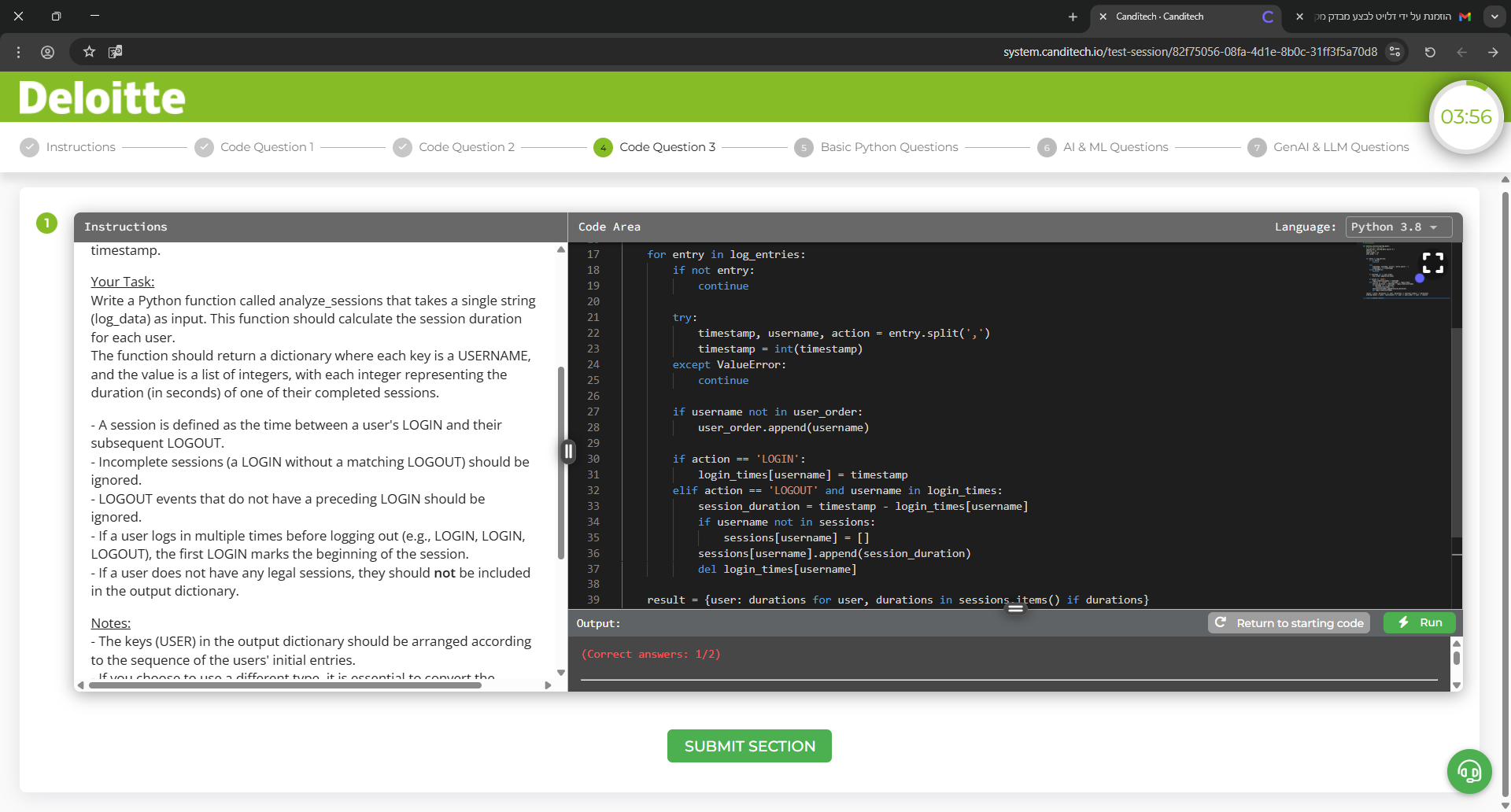Open the browser tab list chevron
This screenshot has width=1511, height=812.
[x=1494, y=16]
